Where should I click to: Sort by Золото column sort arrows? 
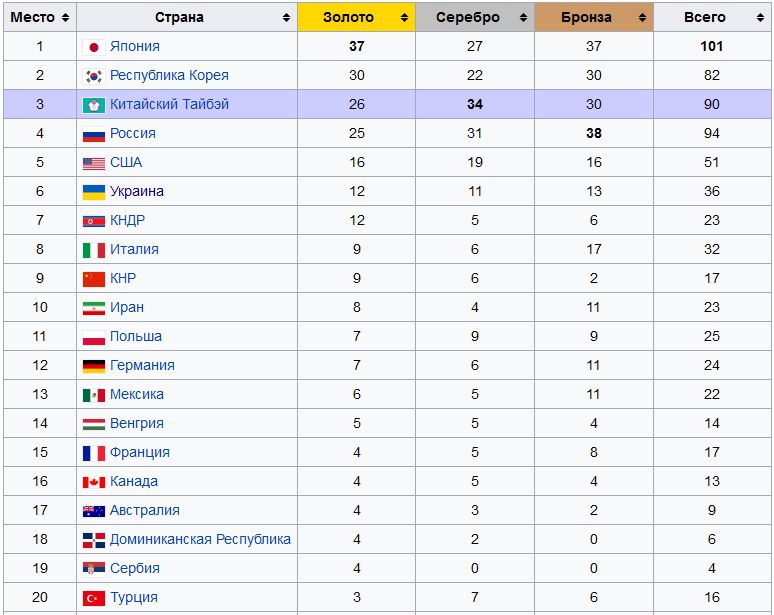404,18
